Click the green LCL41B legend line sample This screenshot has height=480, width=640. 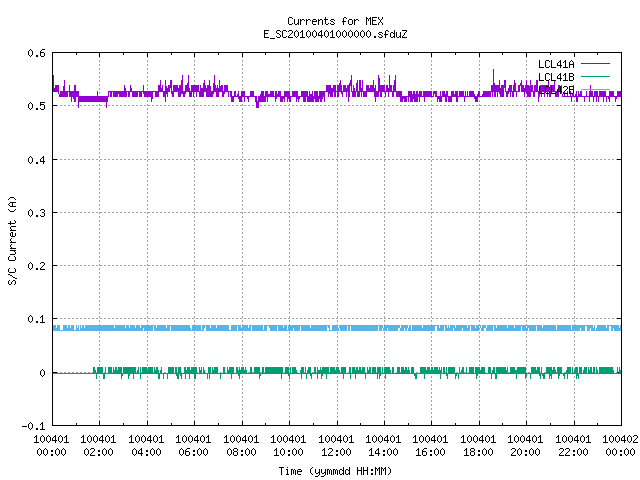click(595, 76)
